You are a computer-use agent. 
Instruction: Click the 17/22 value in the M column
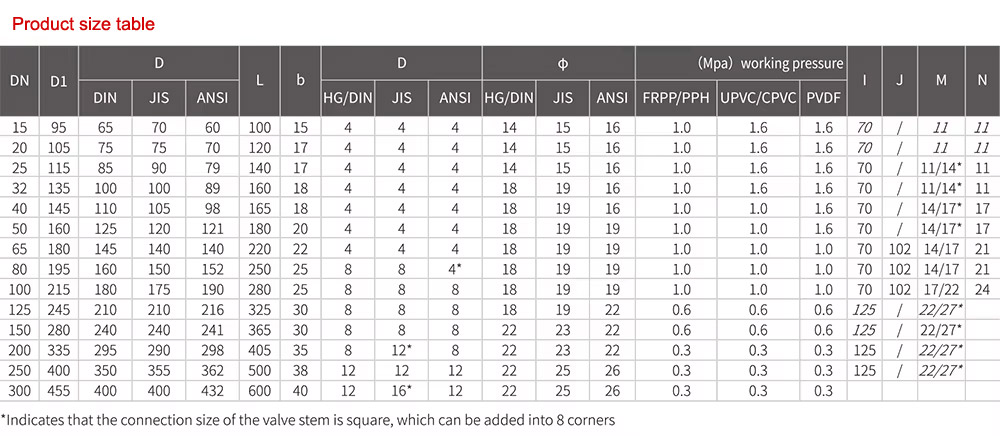tap(941, 290)
